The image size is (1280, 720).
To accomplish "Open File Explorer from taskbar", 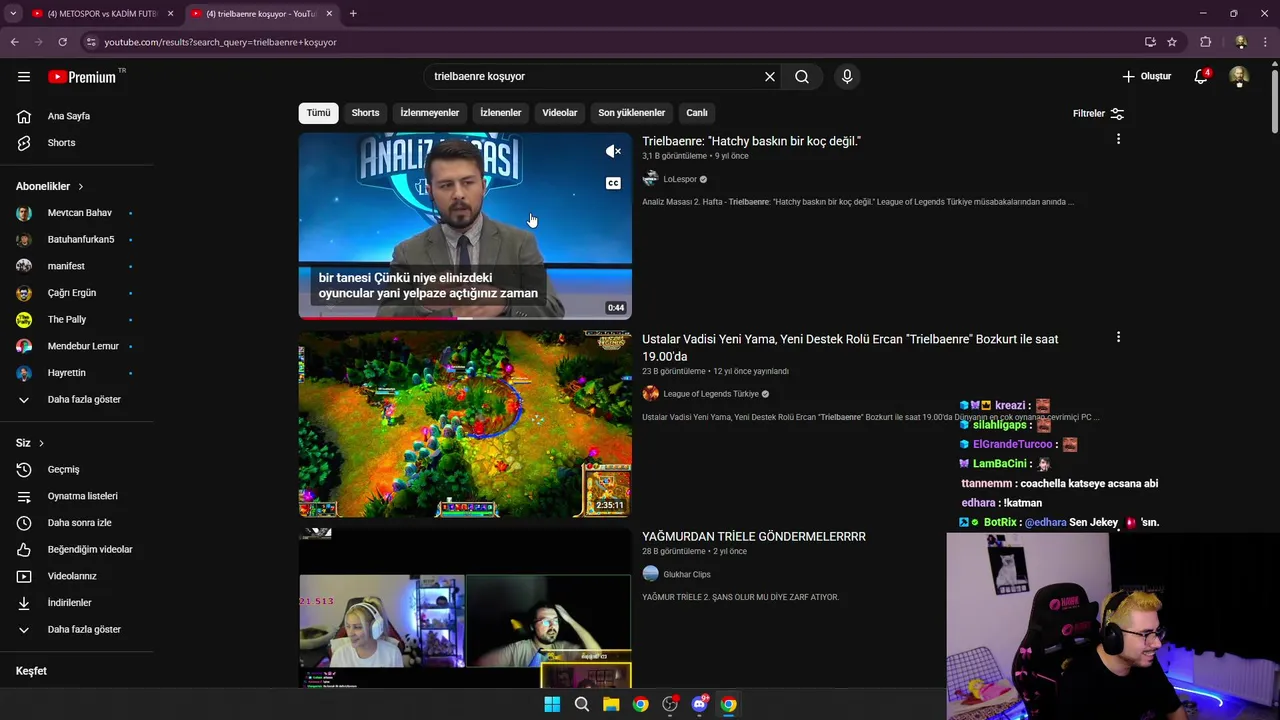I will [611, 704].
